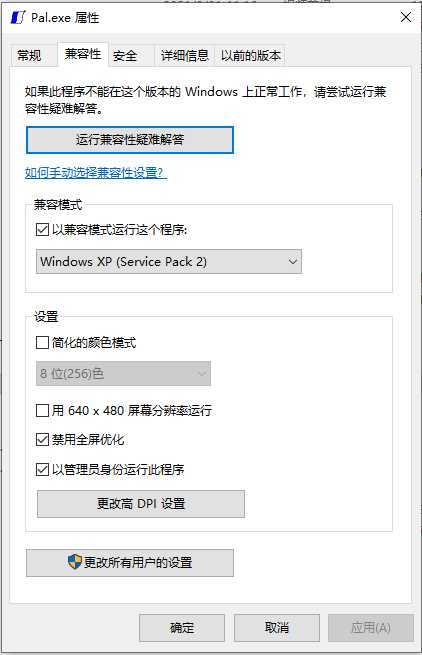Viewport: 422px width, 655px height.
Task: Close the Pal.exe 属性 dialog
Action: tap(405, 18)
